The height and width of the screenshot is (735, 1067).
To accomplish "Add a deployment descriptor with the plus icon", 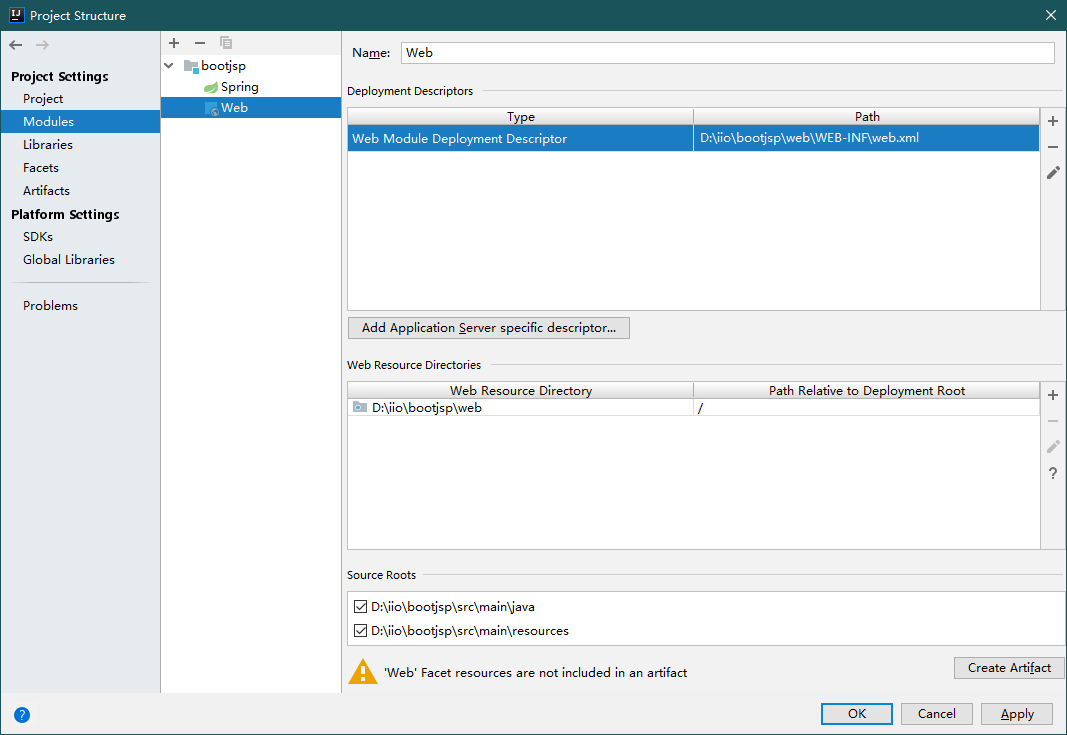I will [x=1053, y=121].
